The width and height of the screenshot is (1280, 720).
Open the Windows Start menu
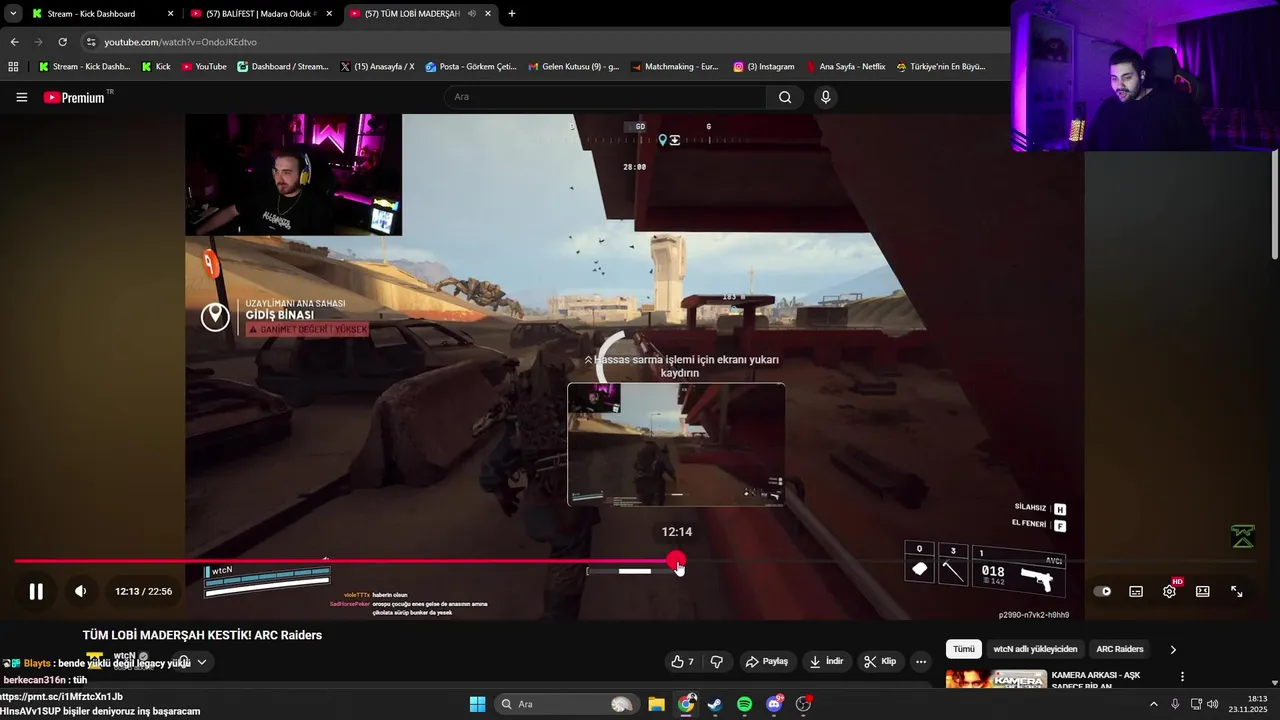[x=477, y=704]
